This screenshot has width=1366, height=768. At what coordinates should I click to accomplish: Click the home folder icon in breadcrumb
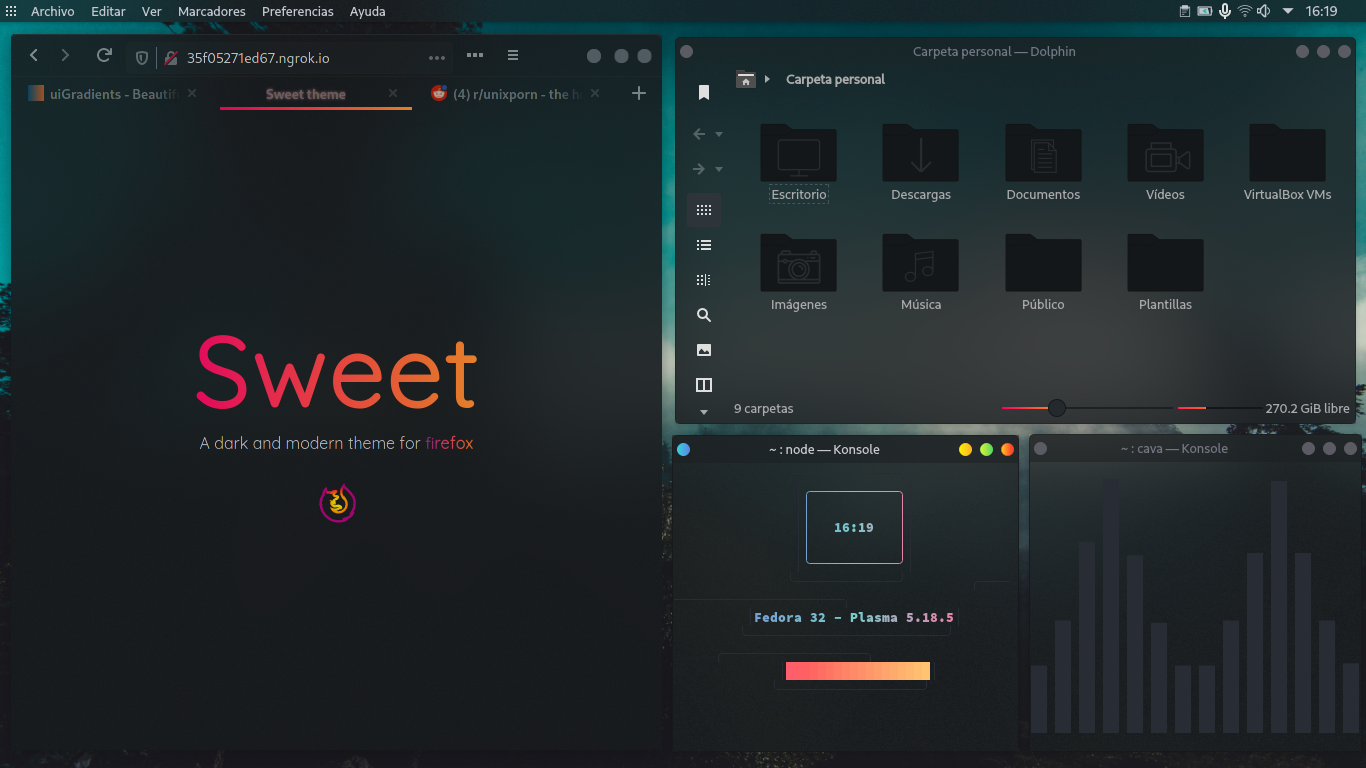[x=745, y=79]
